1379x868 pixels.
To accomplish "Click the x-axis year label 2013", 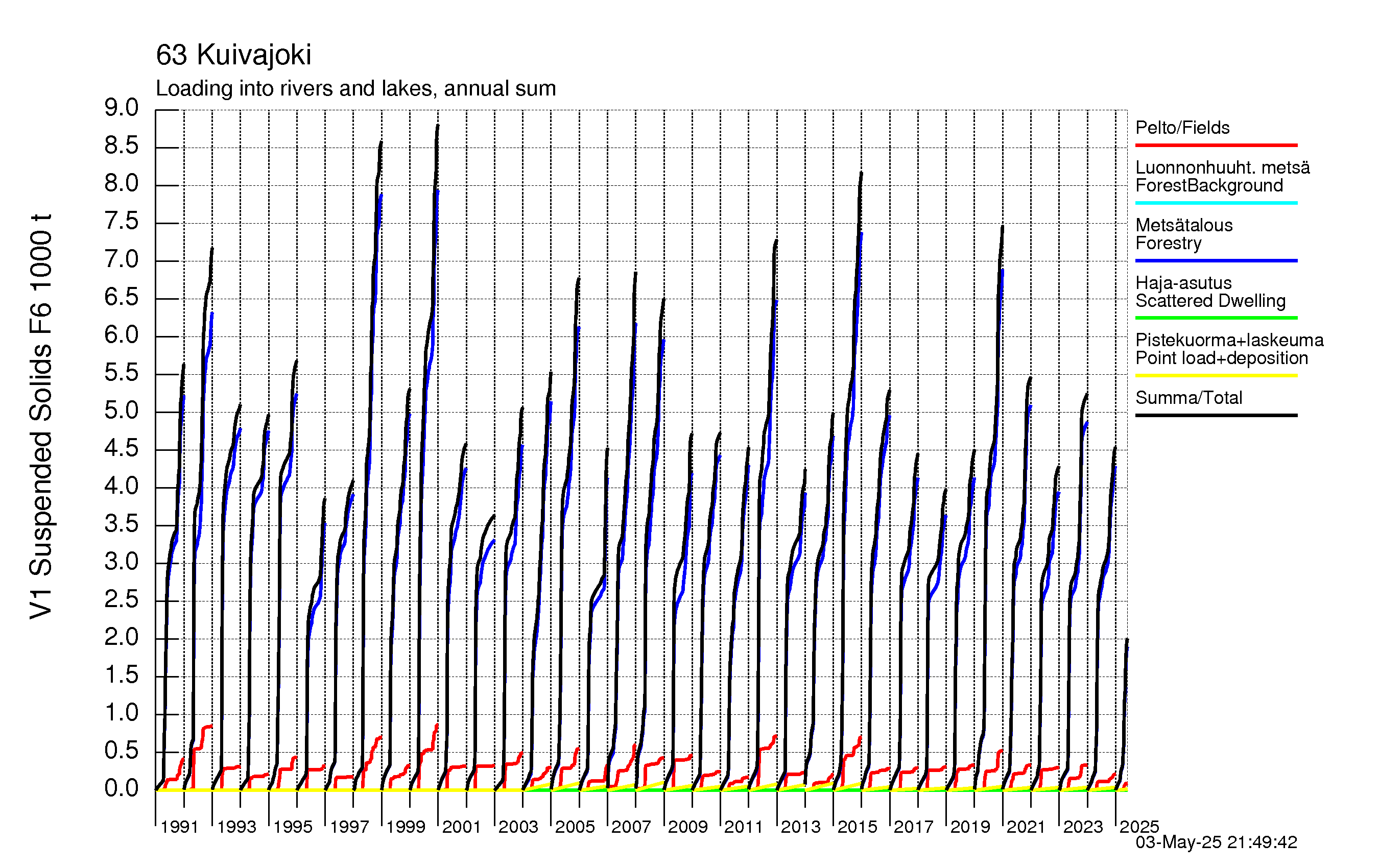I will [x=801, y=827].
